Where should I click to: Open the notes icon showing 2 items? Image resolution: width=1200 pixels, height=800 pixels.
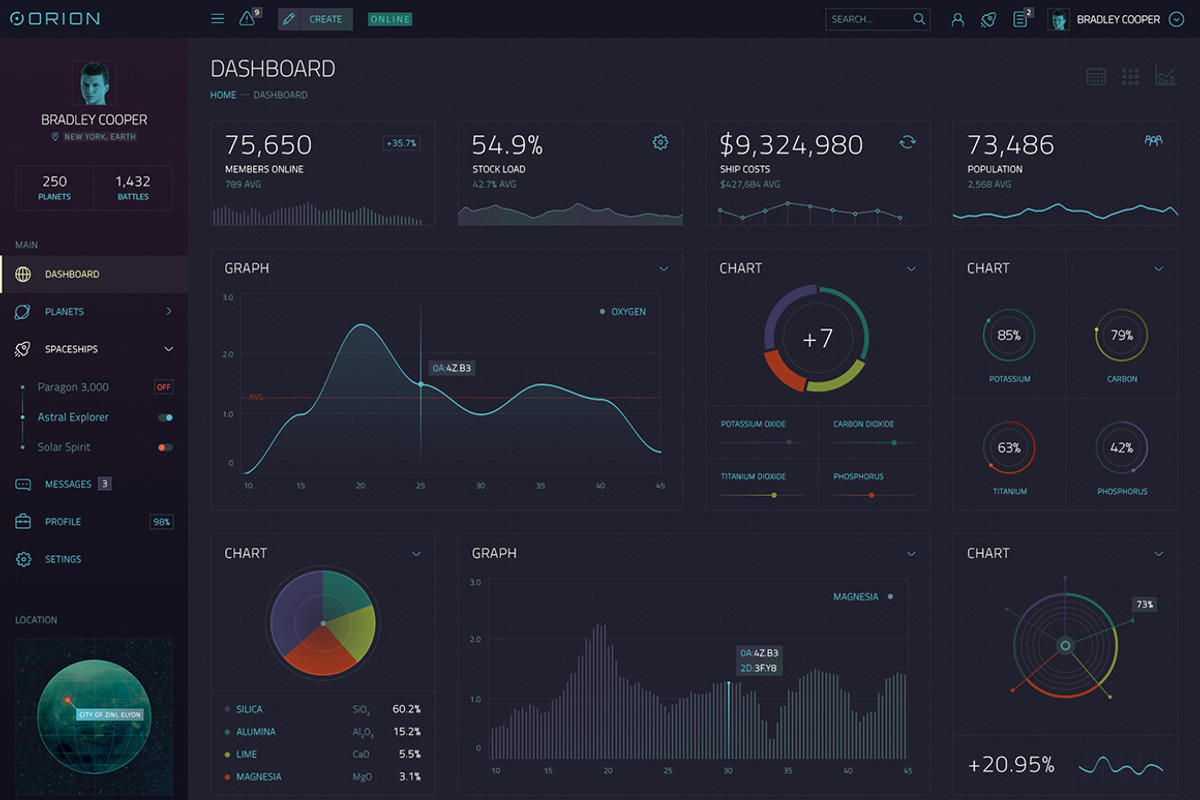click(x=1020, y=18)
